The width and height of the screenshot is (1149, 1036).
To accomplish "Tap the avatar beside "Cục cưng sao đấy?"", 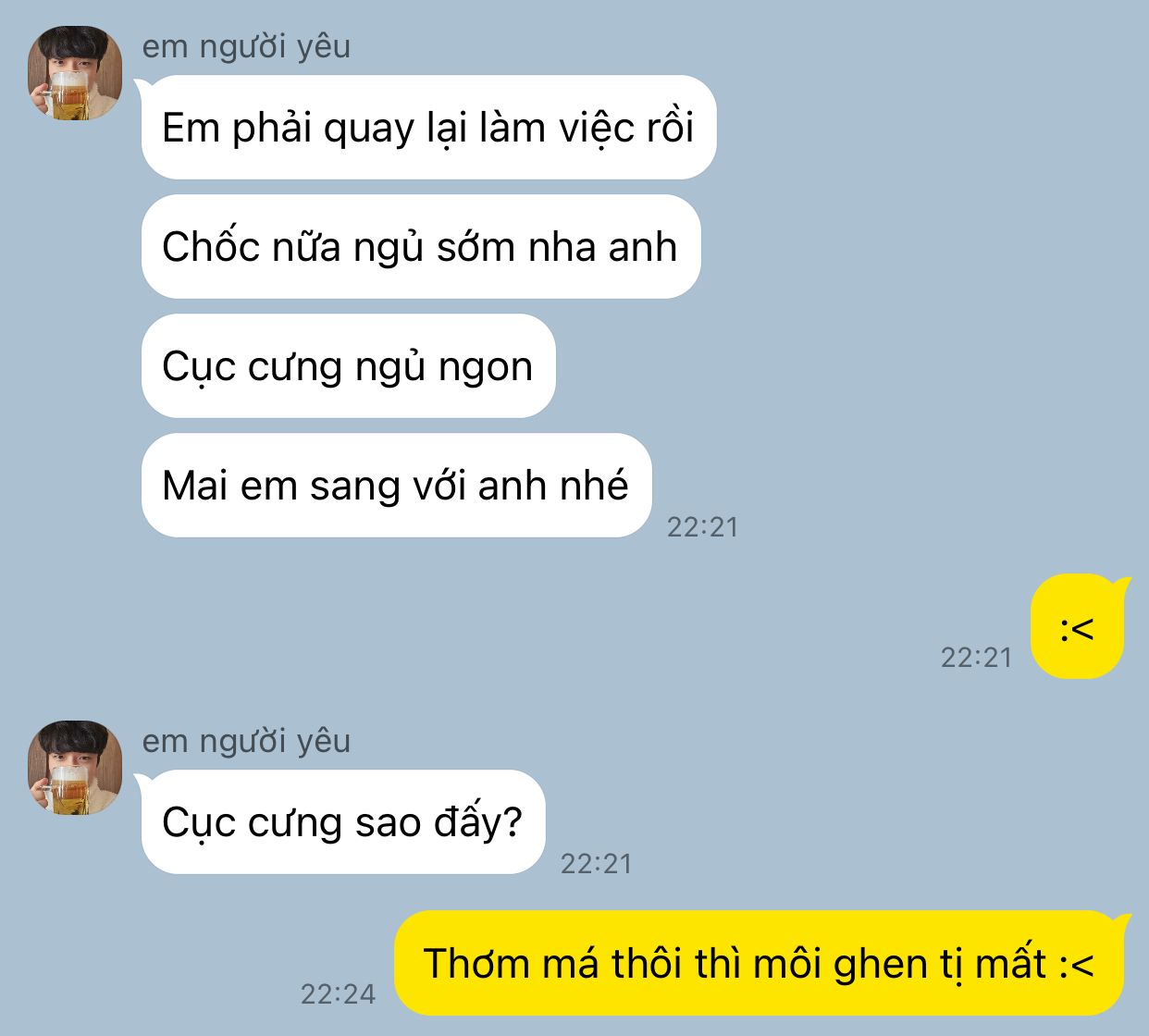I will pos(75,768).
